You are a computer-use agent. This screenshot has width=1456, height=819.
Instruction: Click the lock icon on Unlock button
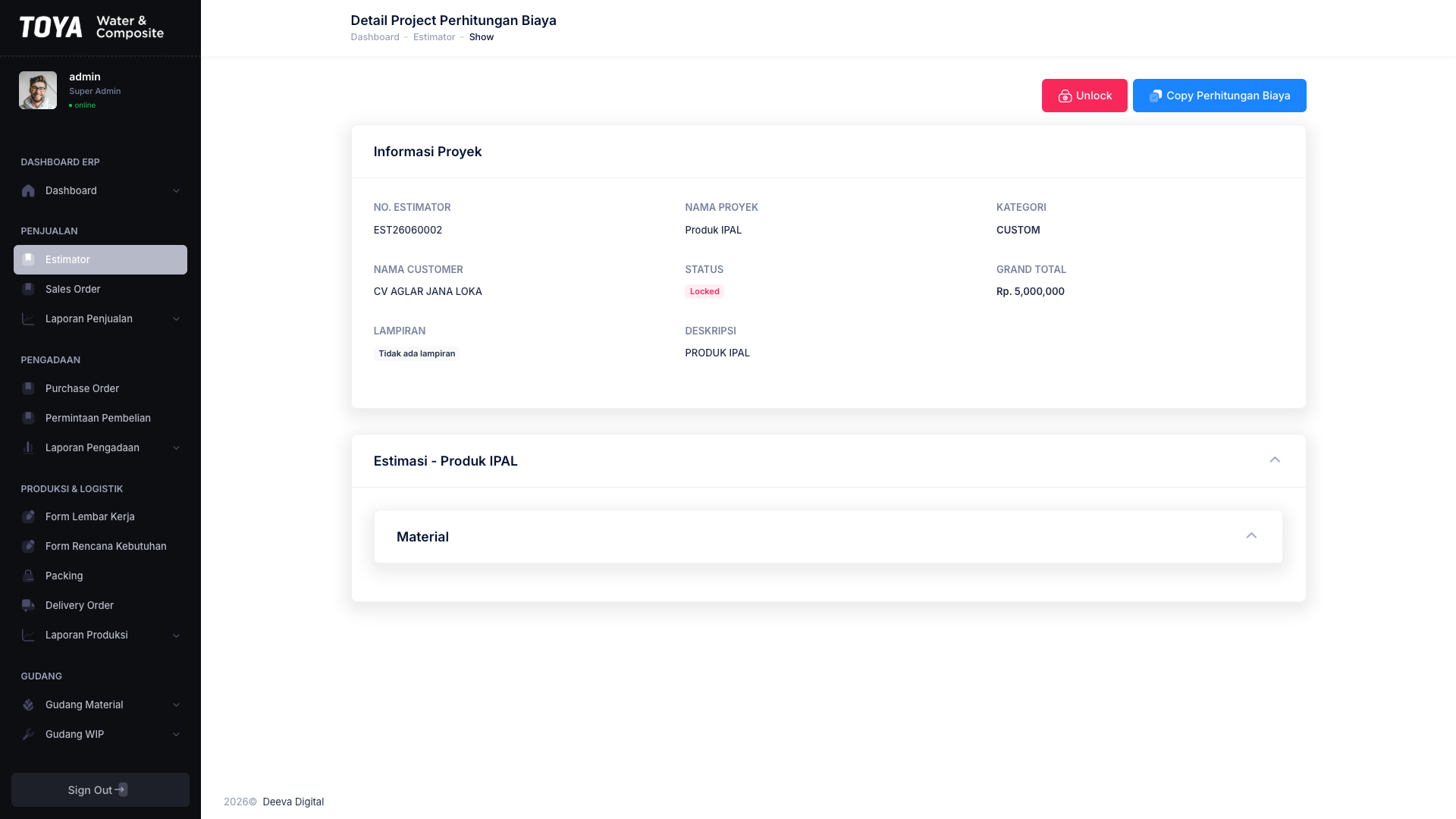tap(1065, 96)
